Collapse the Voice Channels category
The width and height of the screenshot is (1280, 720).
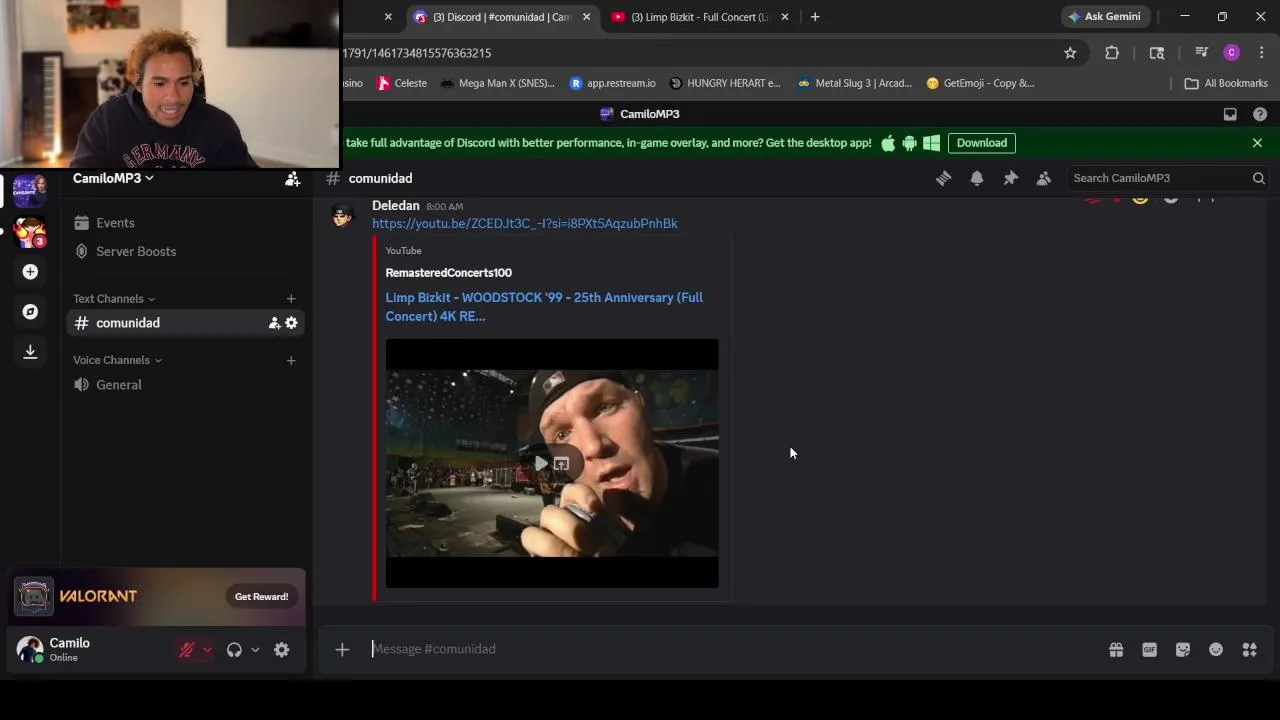117,360
